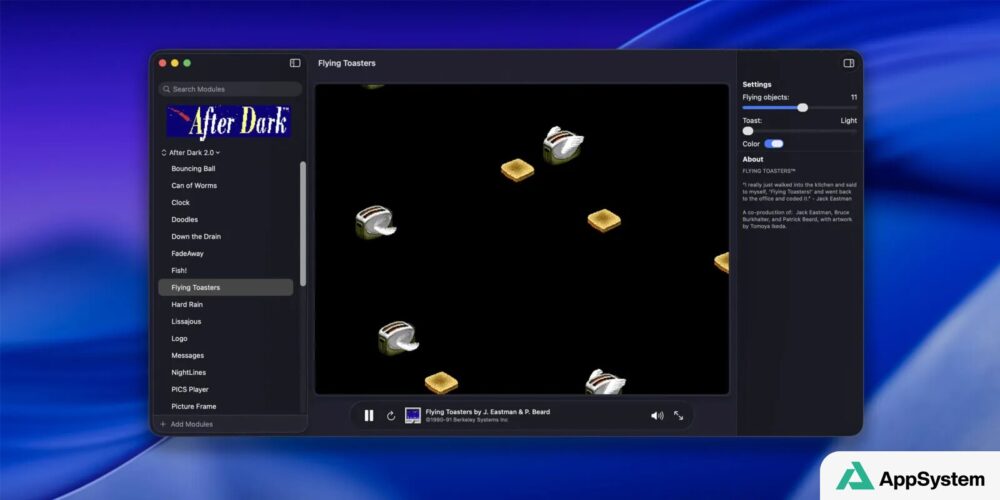Click the Flying Toasters title at top
1000x500 pixels.
[x=347, y=63]
